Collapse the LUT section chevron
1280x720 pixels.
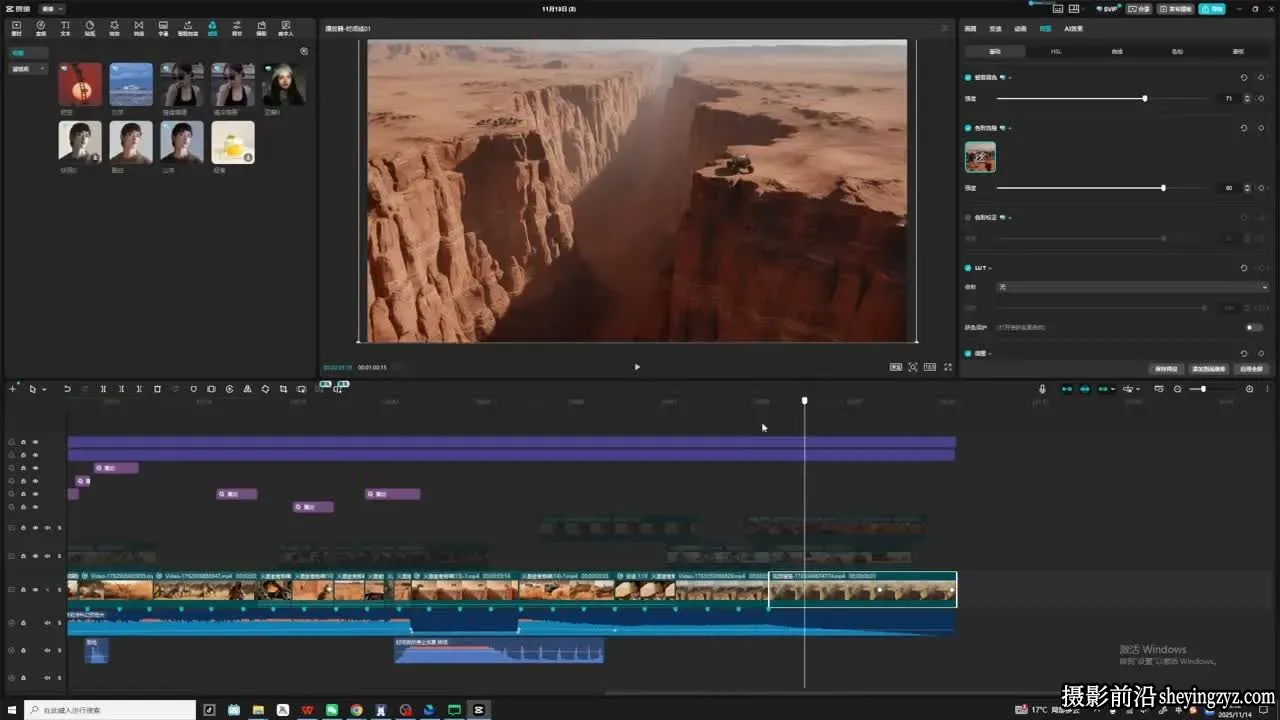990,268
